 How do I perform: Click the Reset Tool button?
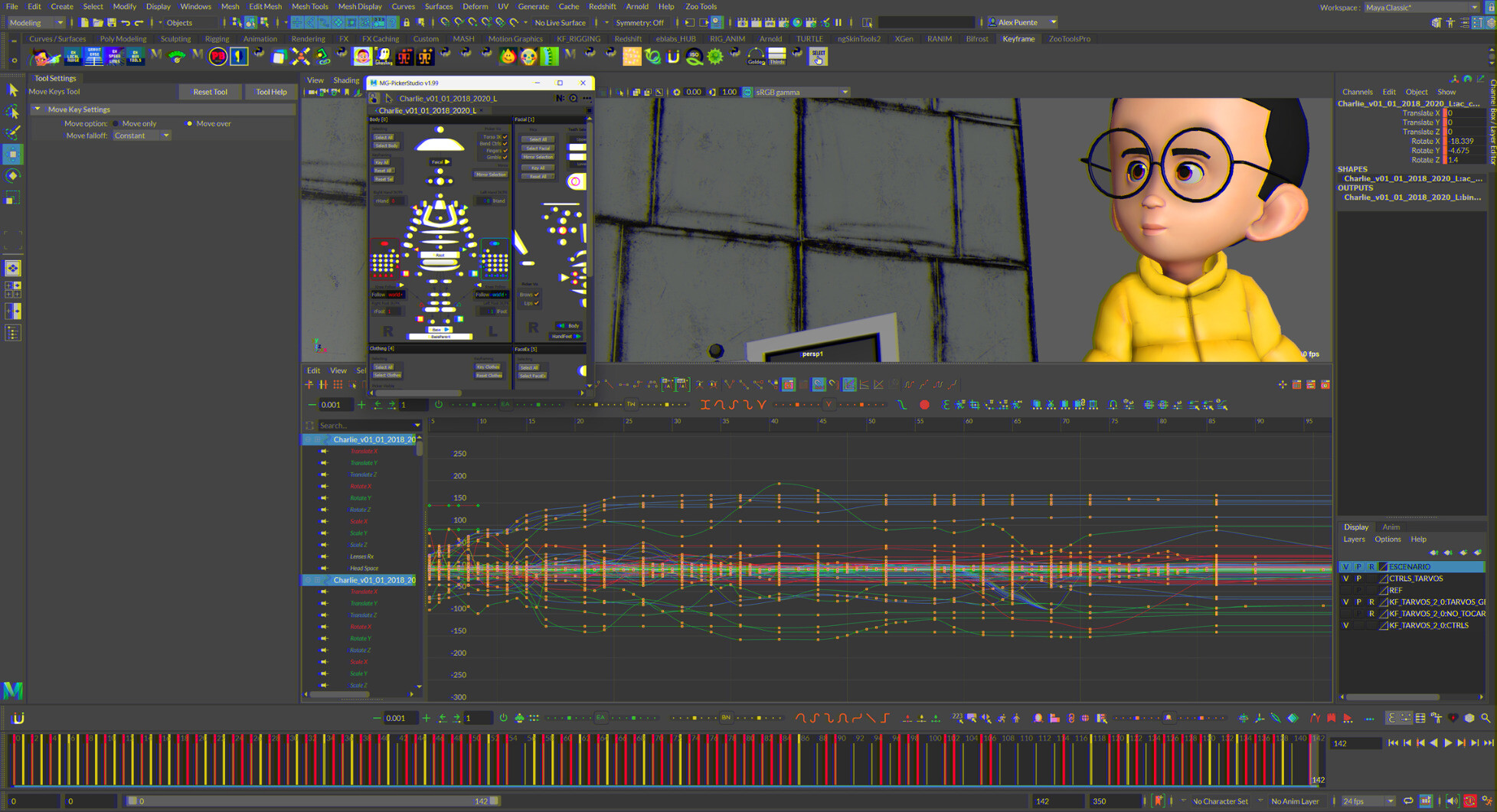click(x=210, y=92)
